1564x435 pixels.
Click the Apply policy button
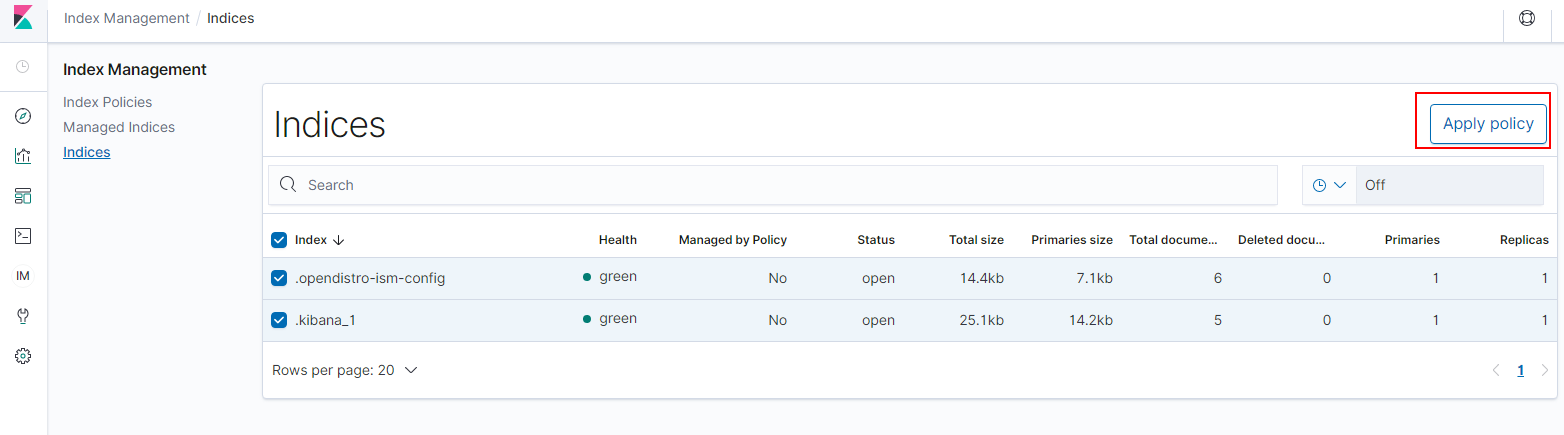tap(1487, 124)
